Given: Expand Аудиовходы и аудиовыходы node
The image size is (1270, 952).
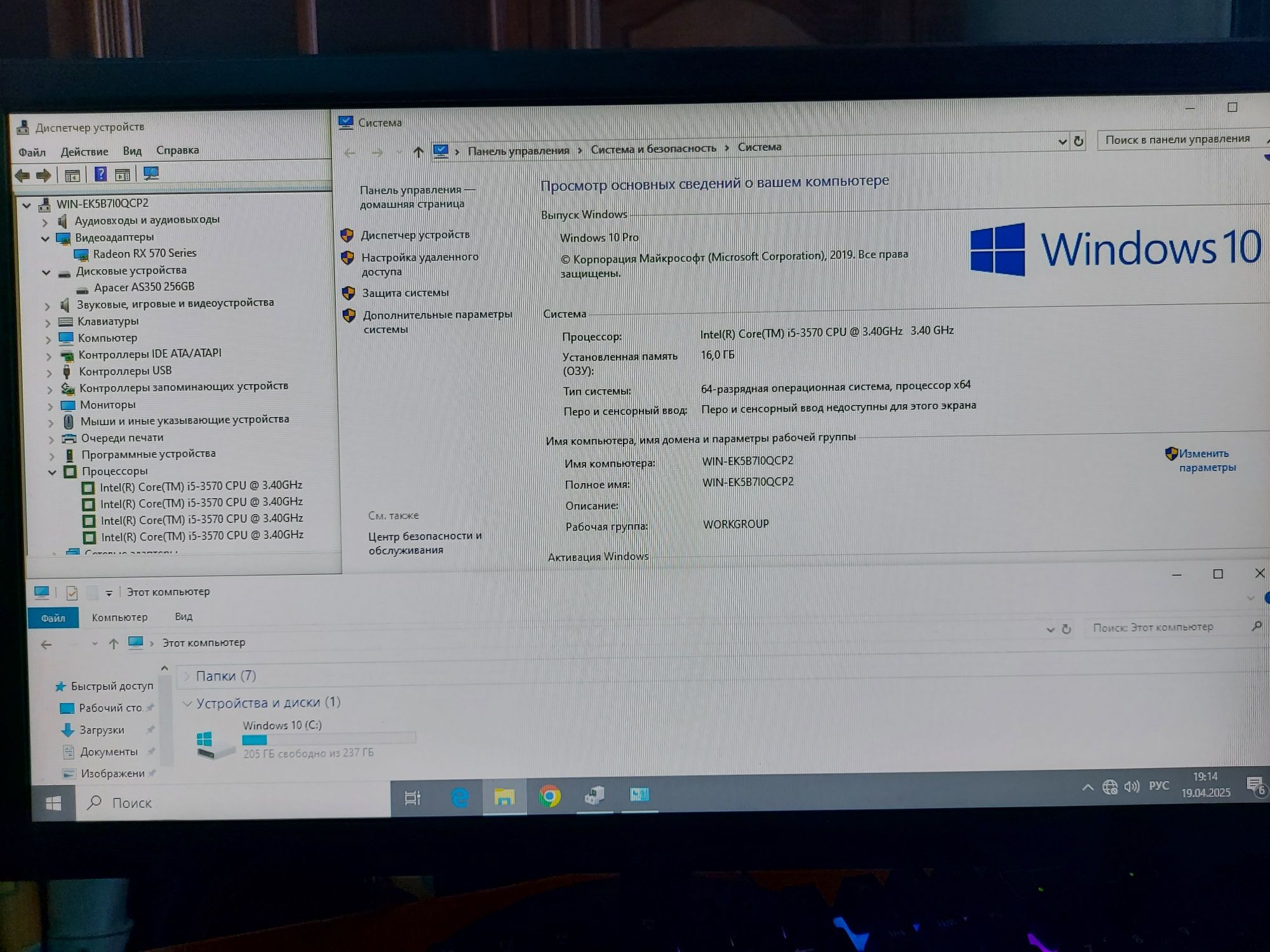Looking at the screenshot, I should click(44, 222).
